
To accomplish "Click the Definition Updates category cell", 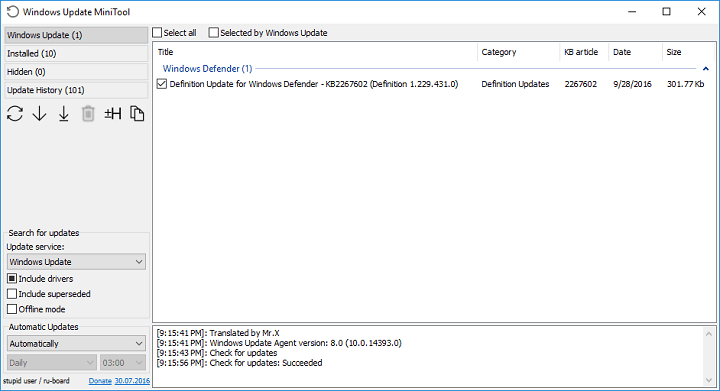I will [515, 84].
